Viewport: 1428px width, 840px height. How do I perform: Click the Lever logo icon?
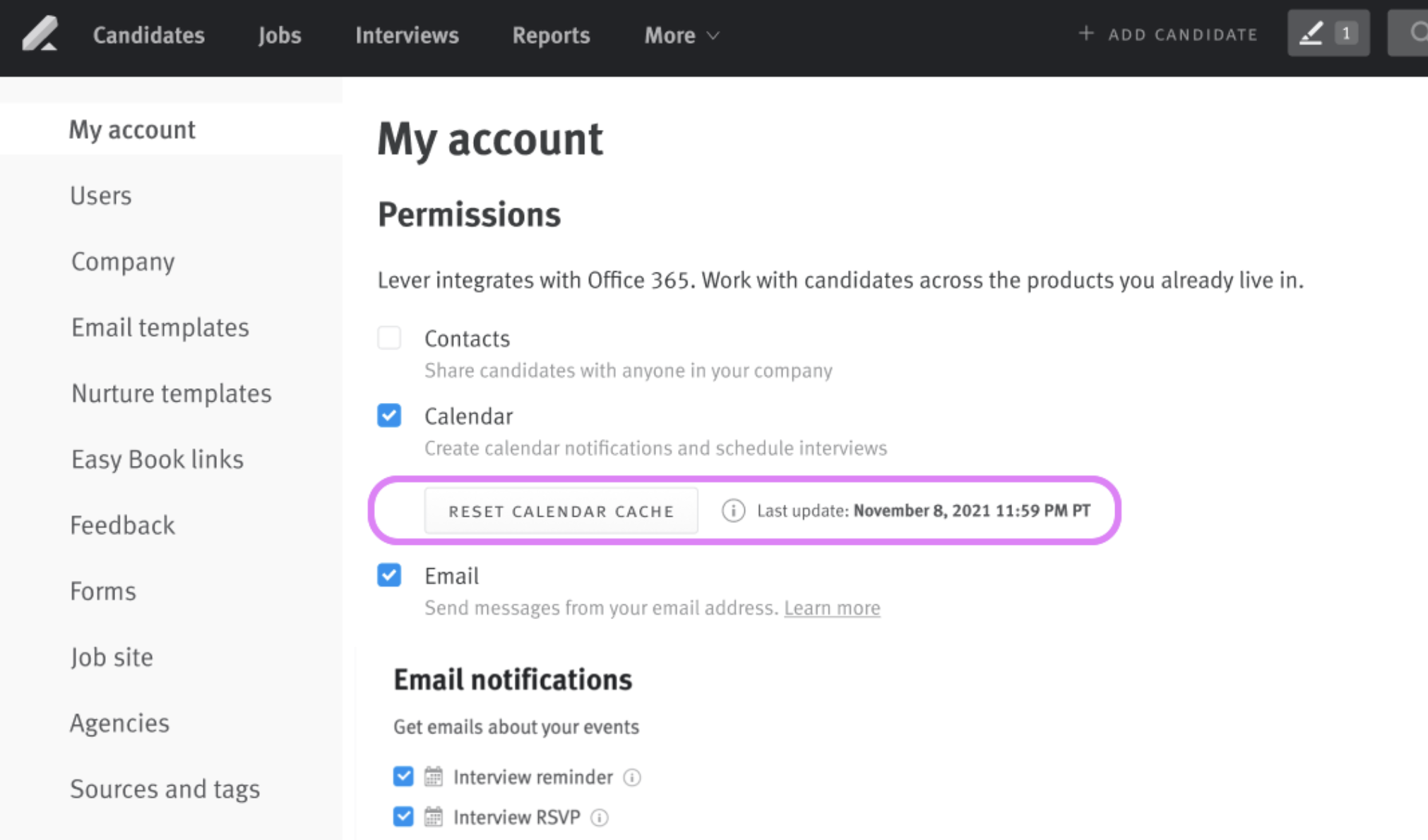point(40,34)
